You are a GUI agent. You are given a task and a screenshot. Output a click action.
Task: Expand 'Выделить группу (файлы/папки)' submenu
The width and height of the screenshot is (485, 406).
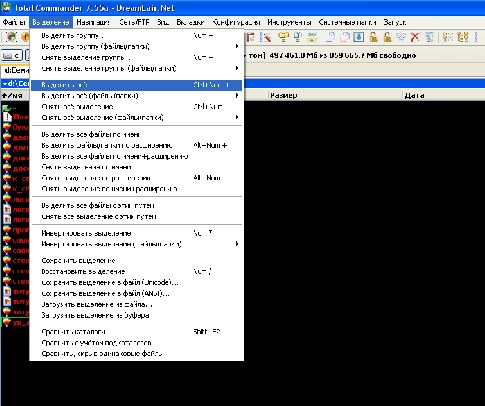coord(137,46)
